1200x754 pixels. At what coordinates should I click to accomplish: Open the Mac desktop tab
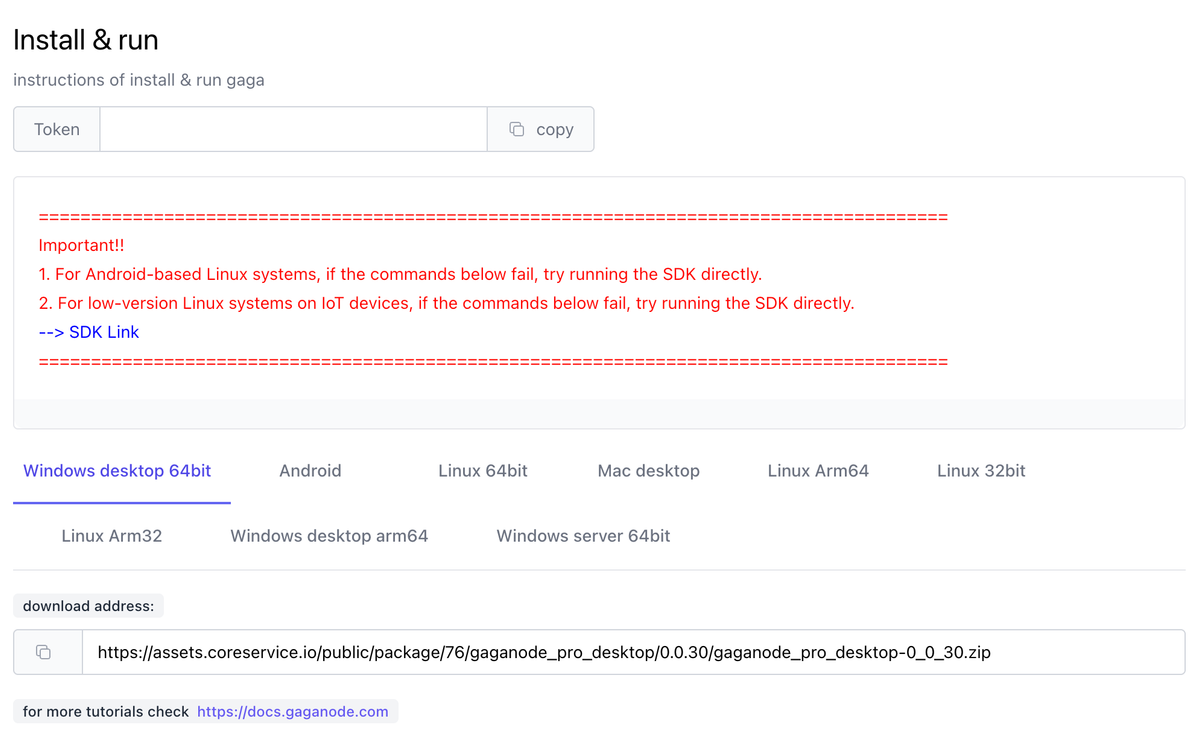(x=649, y=471)
